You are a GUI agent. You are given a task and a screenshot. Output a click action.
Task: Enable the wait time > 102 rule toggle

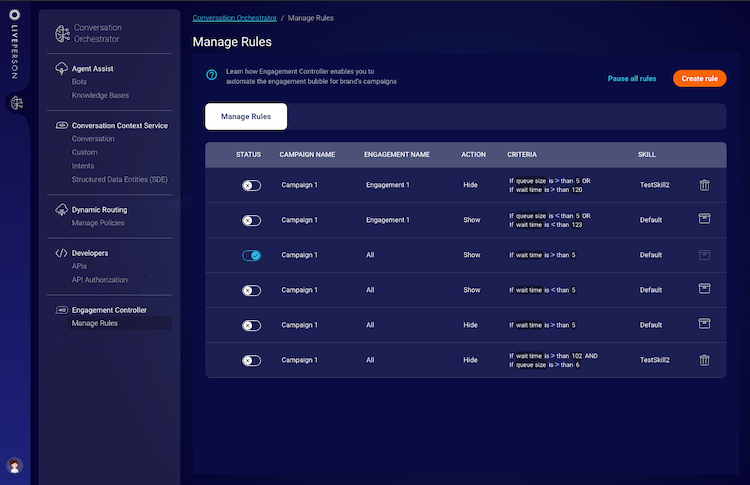[251, 361]
